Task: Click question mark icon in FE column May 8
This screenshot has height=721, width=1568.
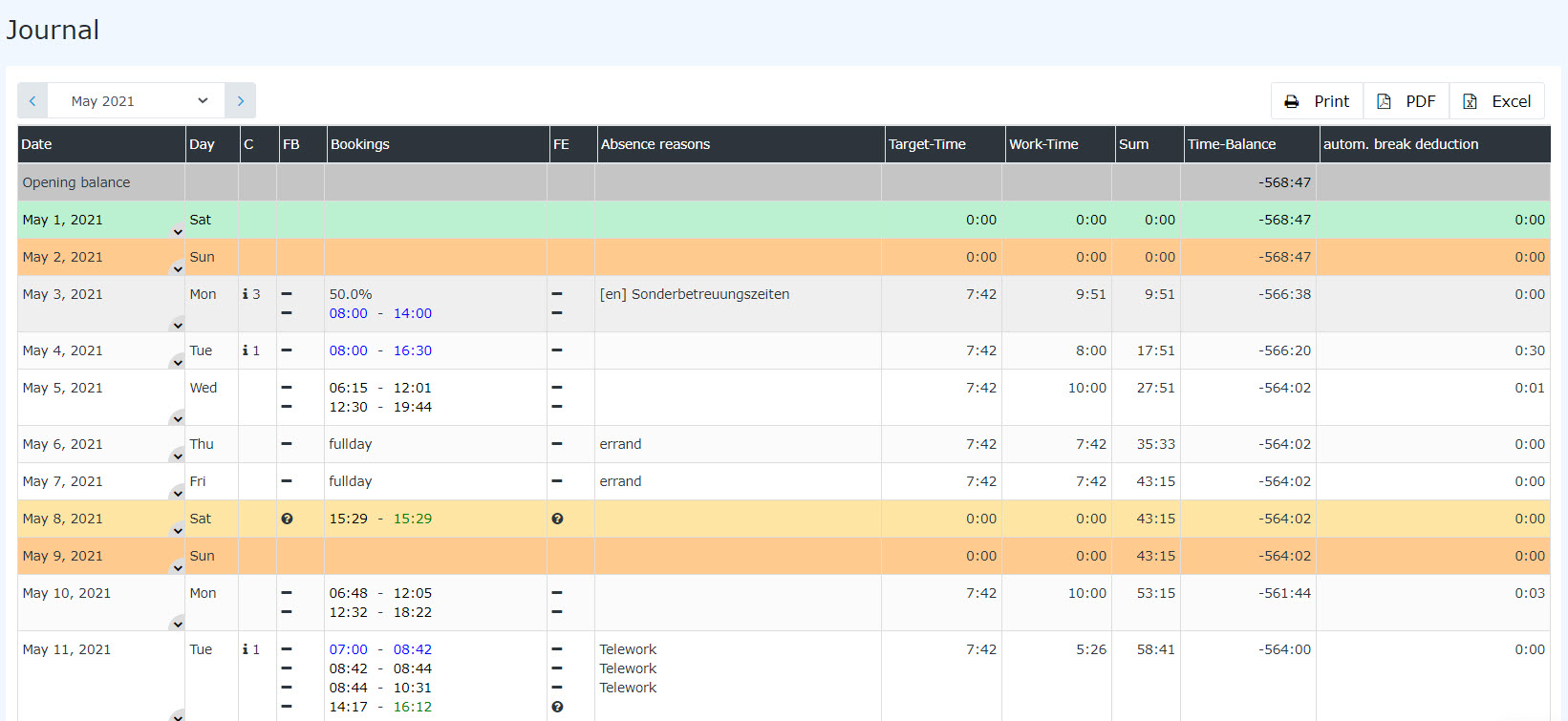Action: (557, 519)
